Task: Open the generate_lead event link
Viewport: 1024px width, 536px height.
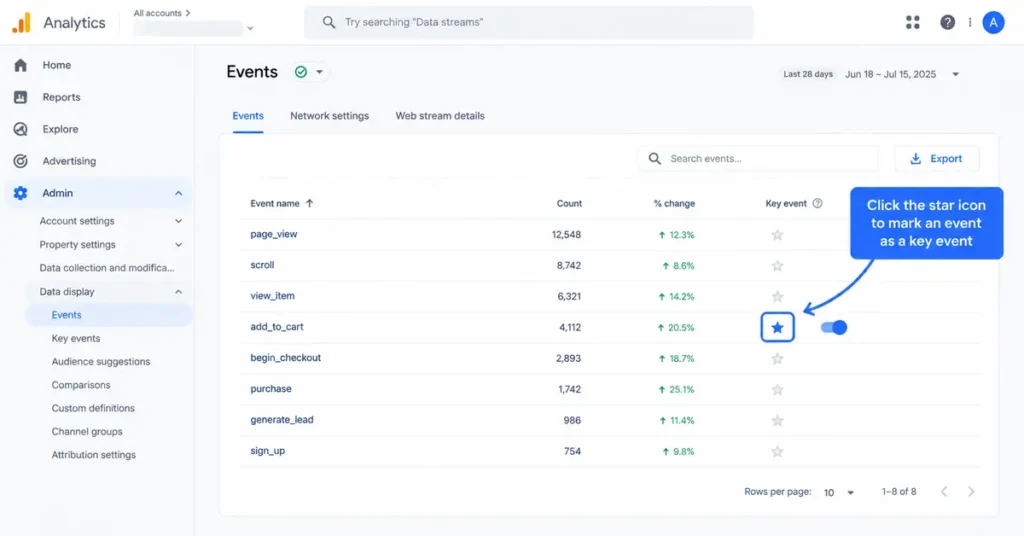Action: [282, 420]
